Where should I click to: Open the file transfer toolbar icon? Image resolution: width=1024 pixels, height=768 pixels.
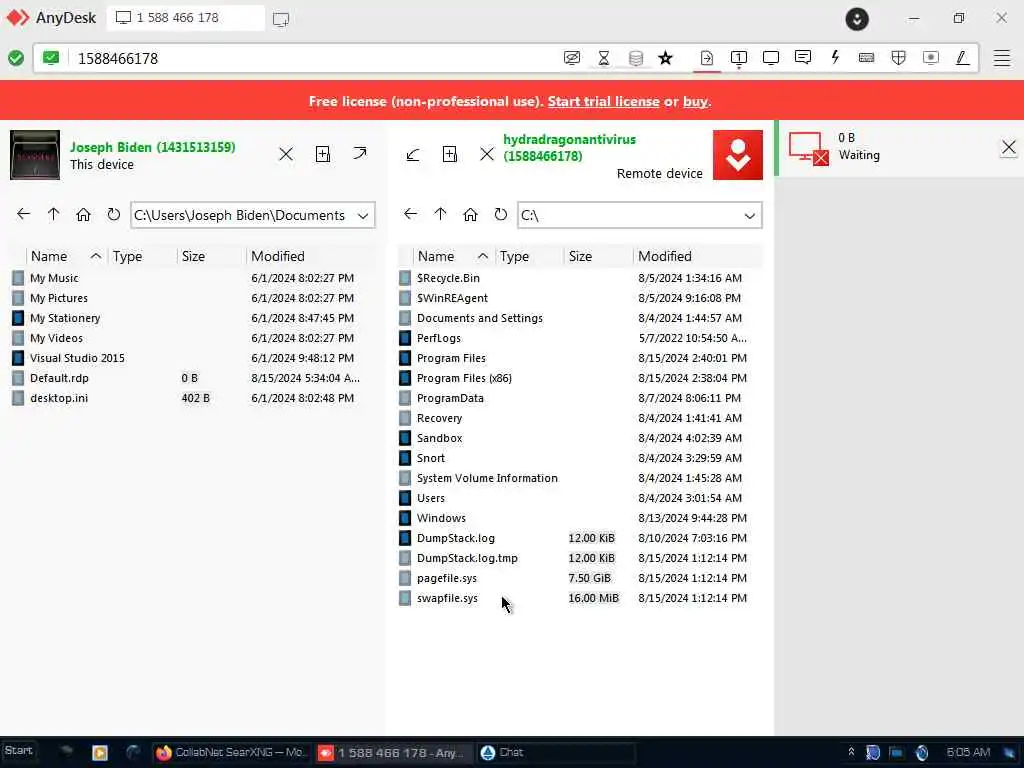[707, 58]
